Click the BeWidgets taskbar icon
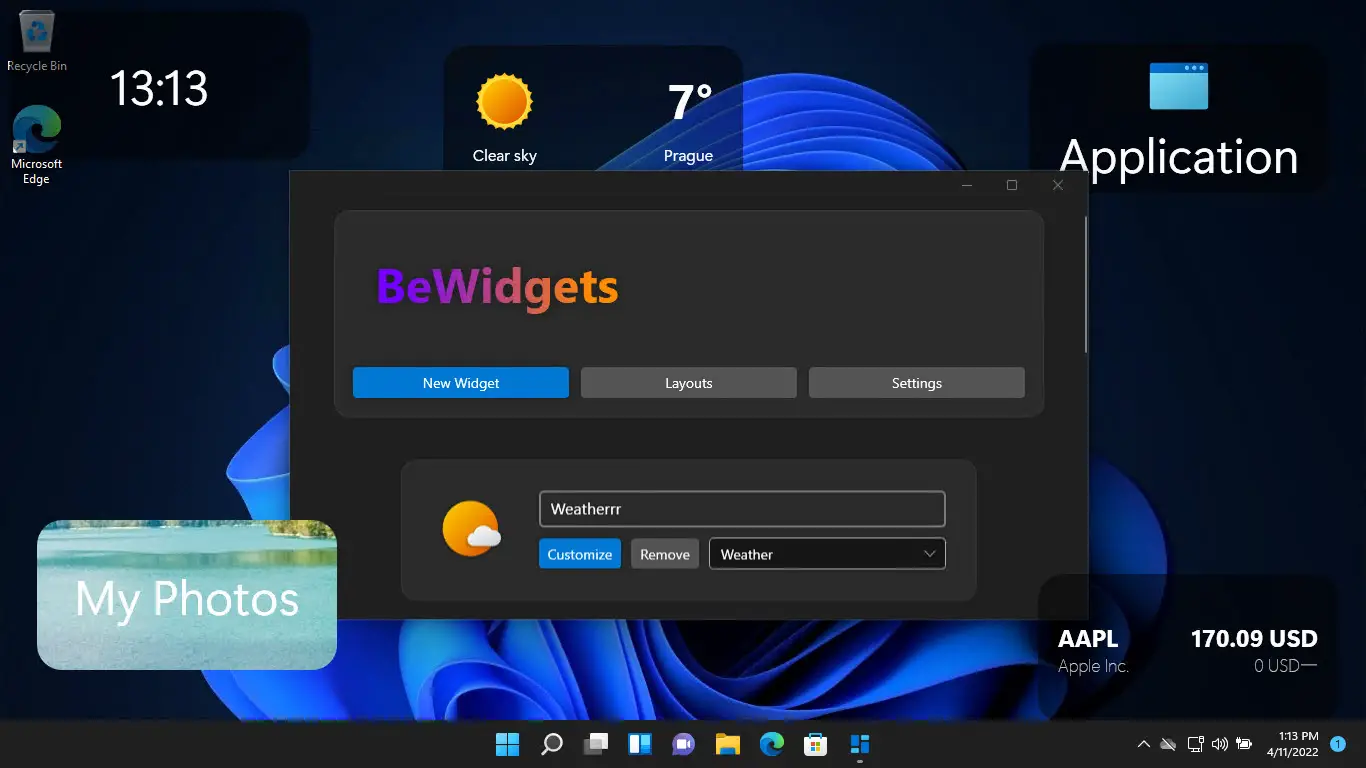1366x768 pixels. pyautogui.click(x=859, y=744)
